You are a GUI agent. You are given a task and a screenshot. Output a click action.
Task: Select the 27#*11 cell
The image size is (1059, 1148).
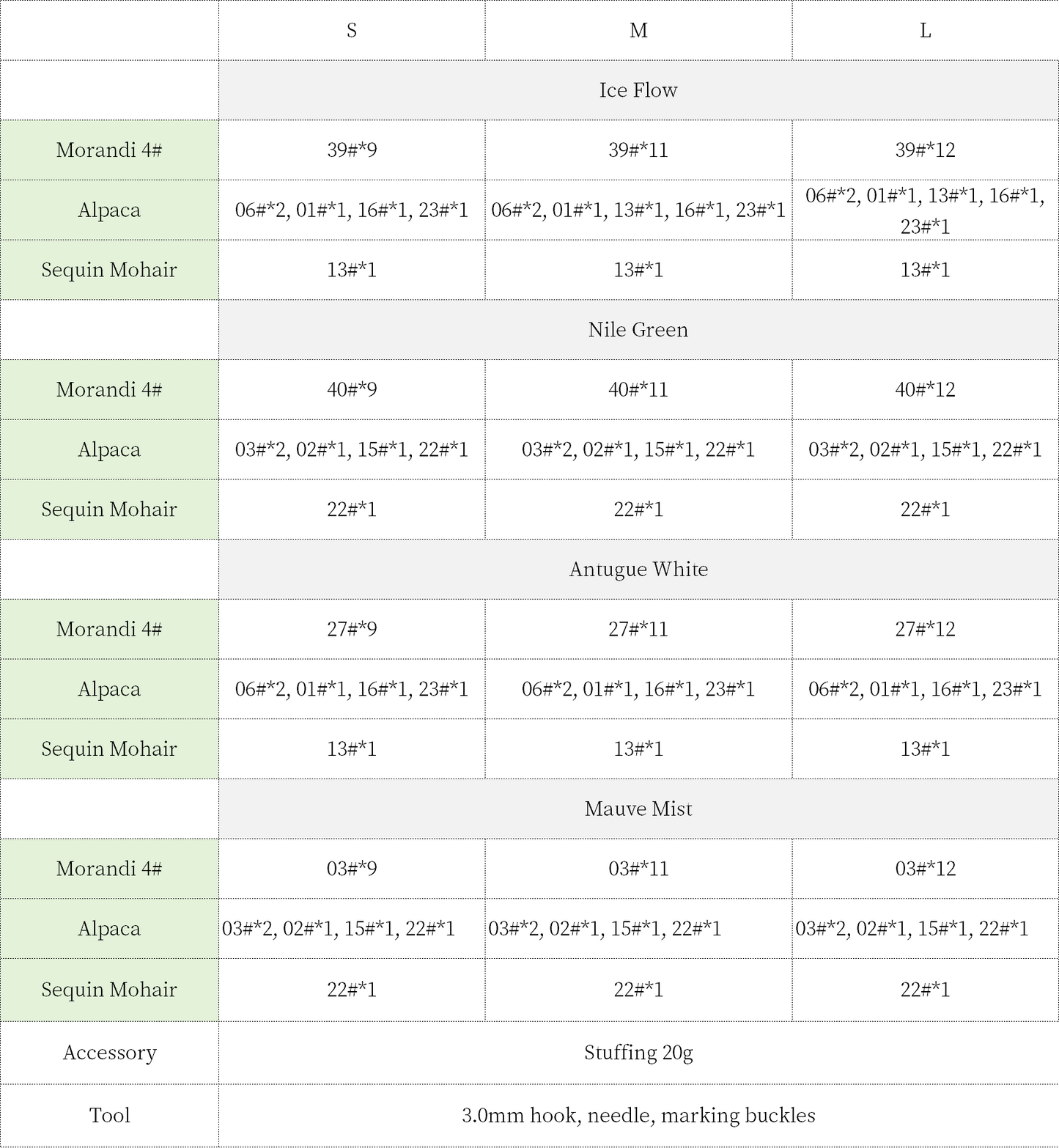click(x=638, y=629)
